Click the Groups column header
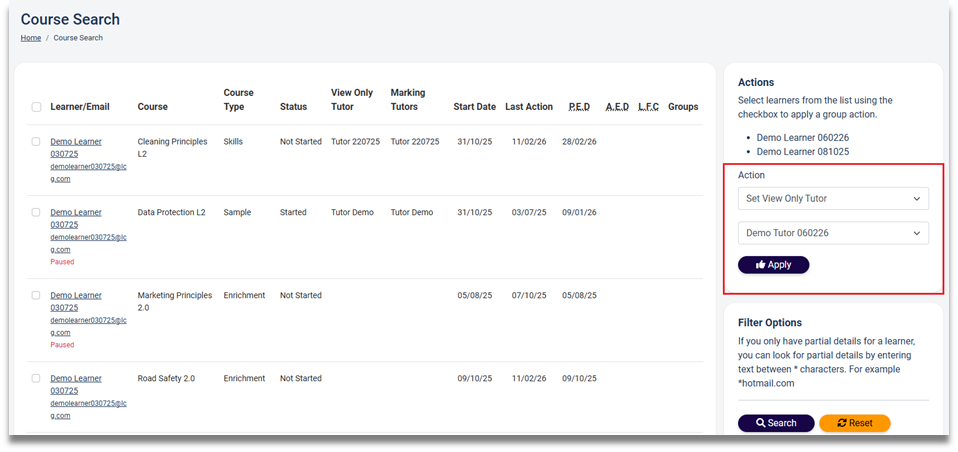Image resolution: width=958 pixels, height=452 pixels. (683, 107)
